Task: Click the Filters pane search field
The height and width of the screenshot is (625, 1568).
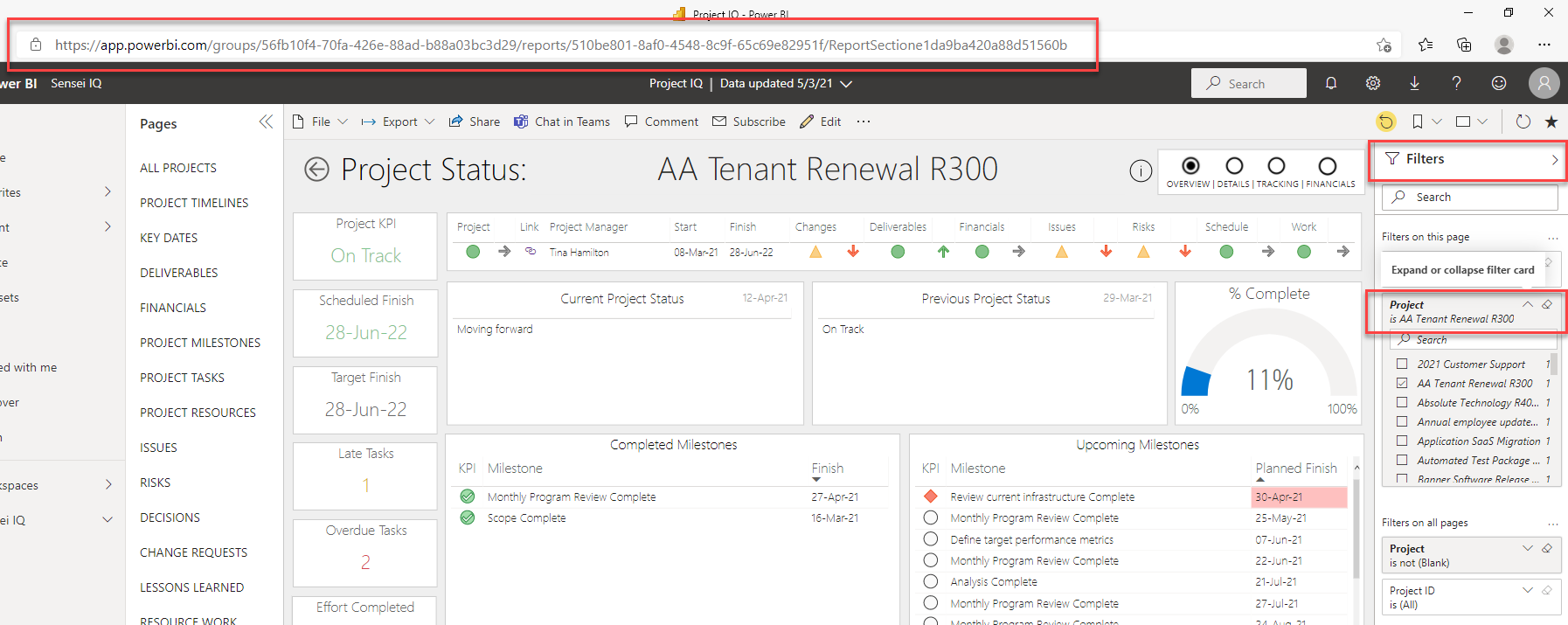Action: [1469, 197]
